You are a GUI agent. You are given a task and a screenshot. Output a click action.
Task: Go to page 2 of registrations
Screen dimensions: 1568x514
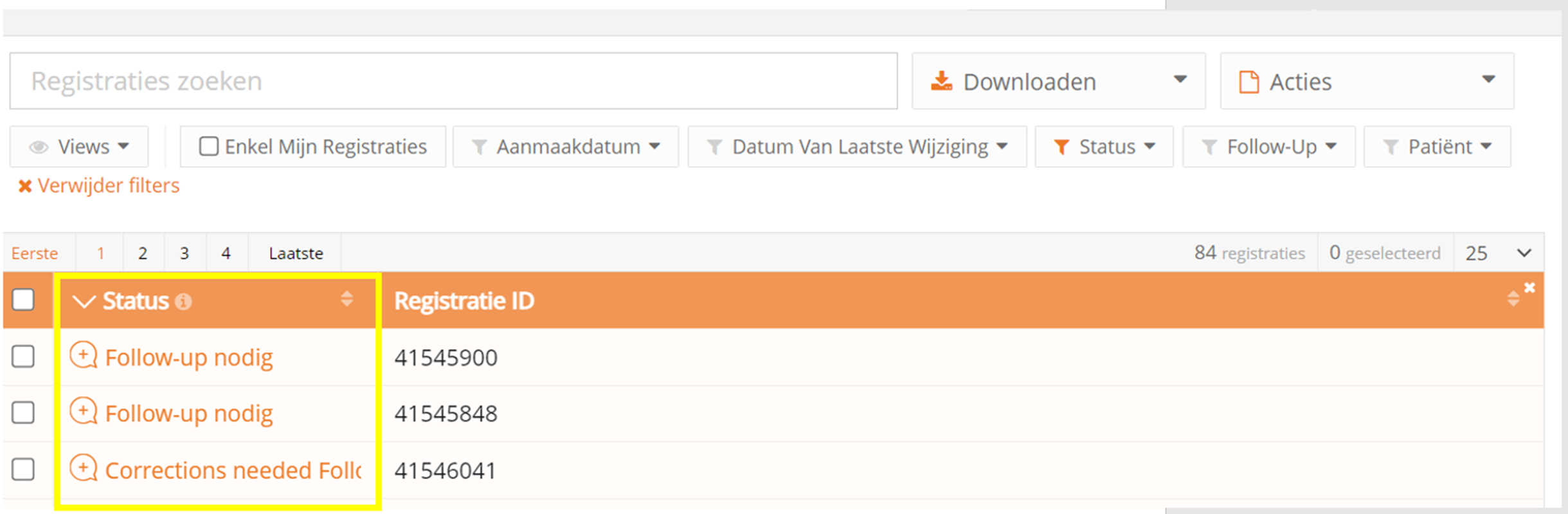(143, 253)
